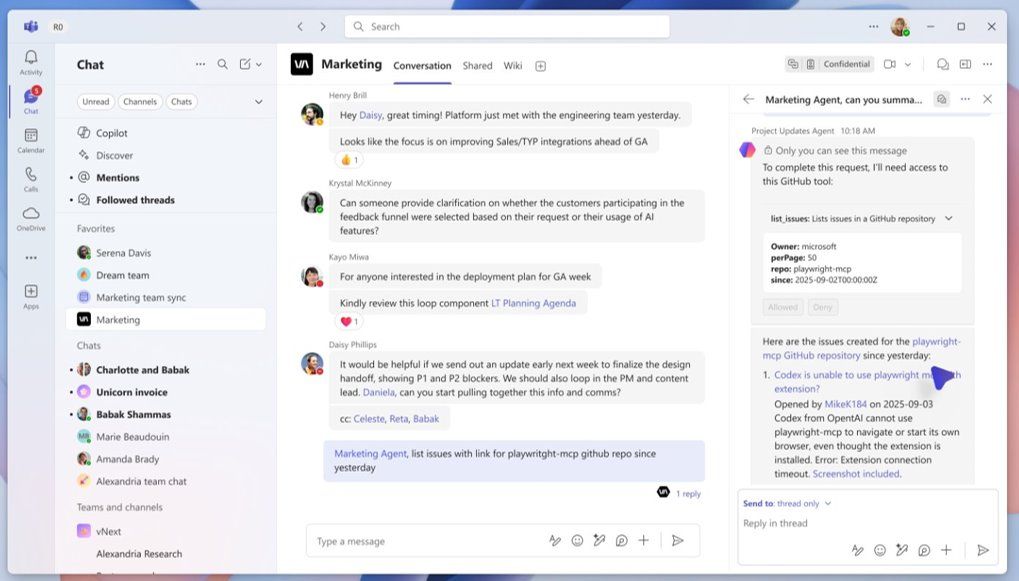Switch to the Wiki tab
The image size is (1019, 581).
coord(513,65)
